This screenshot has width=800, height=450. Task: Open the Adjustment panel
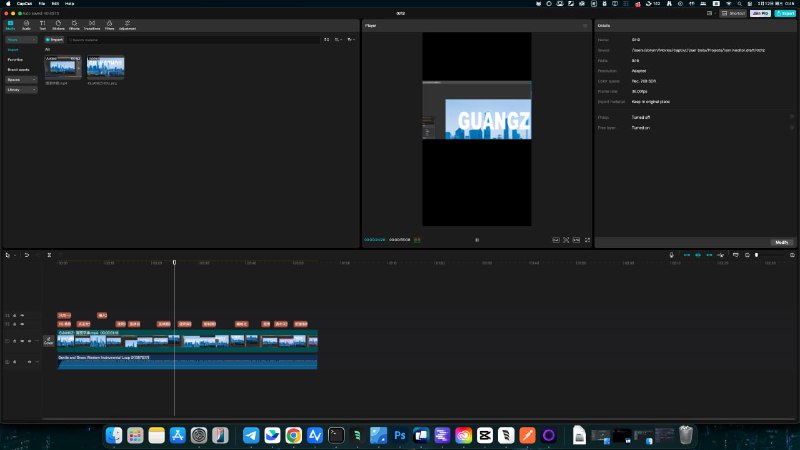[127, 24]
